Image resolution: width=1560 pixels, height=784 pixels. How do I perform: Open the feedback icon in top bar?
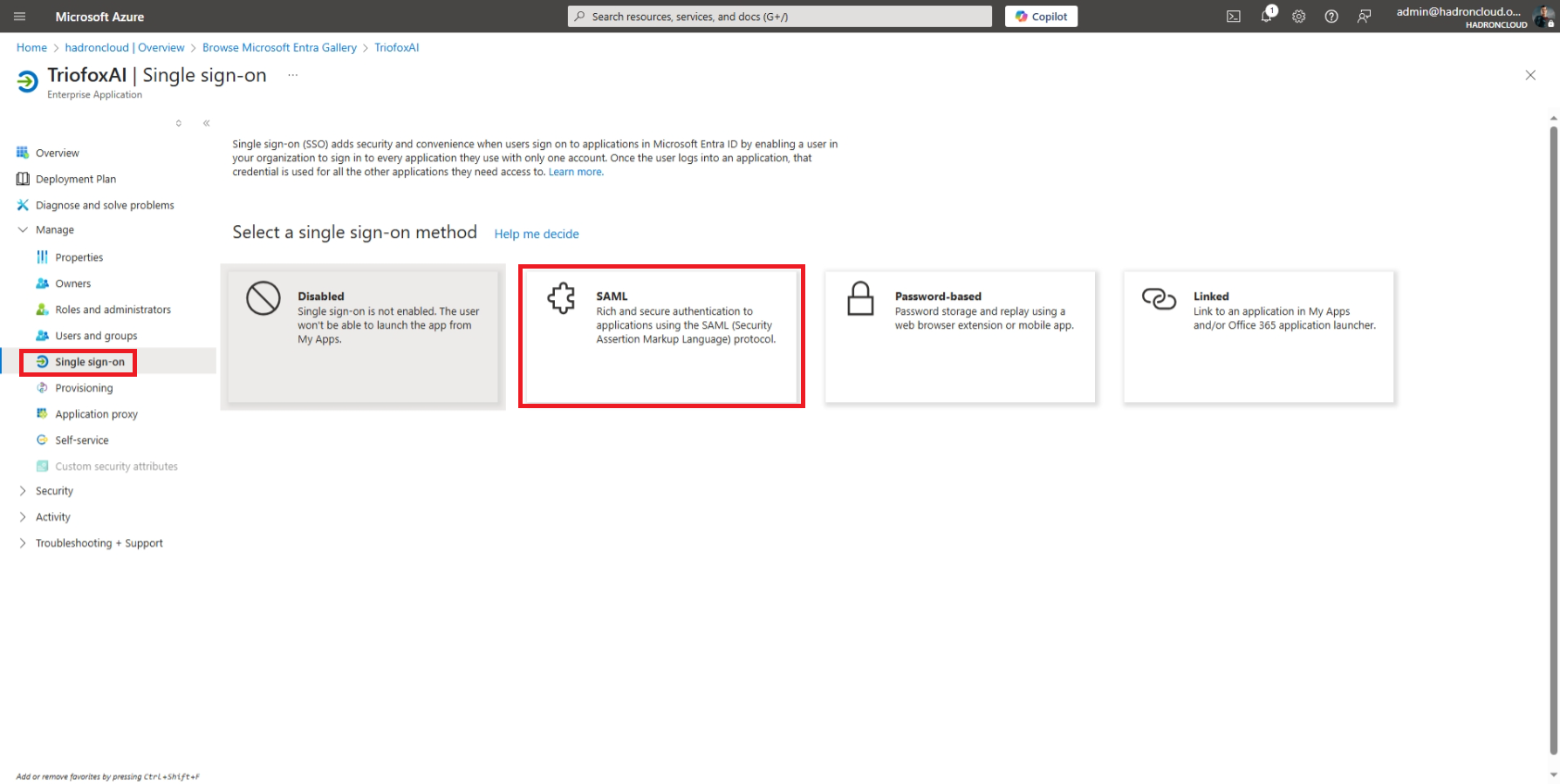point(1365,17)
